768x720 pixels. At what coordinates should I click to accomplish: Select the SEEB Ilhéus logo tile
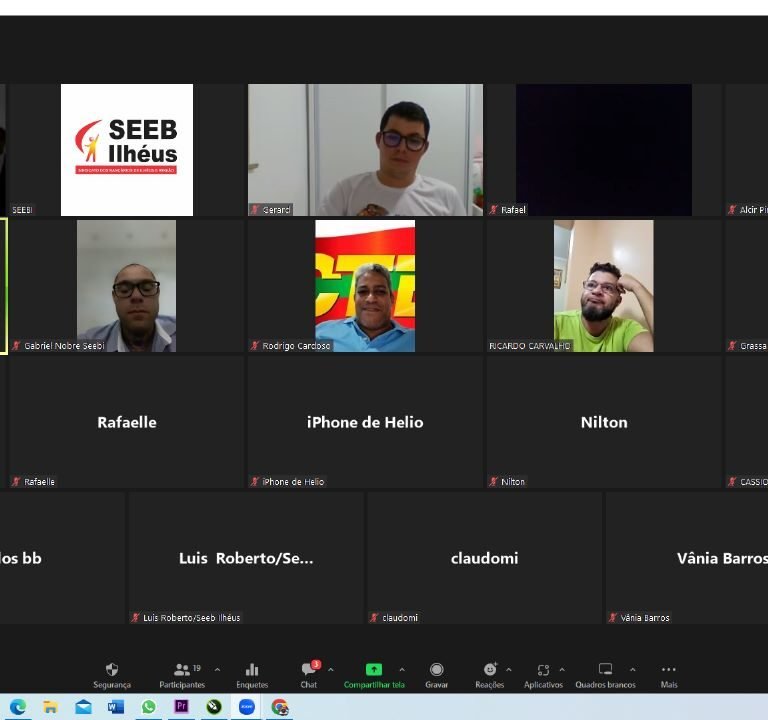[127, 150]
